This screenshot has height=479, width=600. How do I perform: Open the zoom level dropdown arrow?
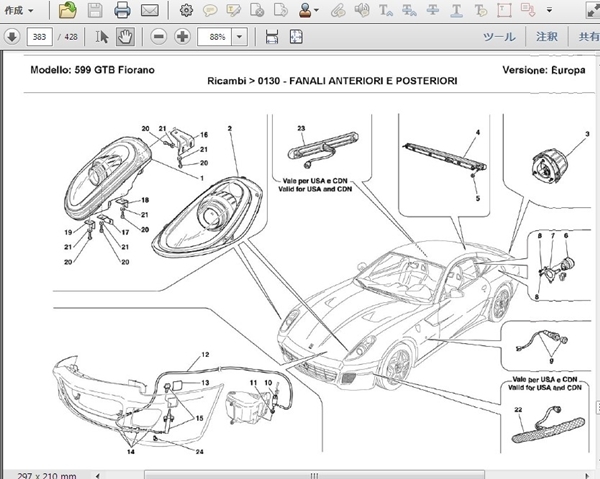tap(240, 37)
